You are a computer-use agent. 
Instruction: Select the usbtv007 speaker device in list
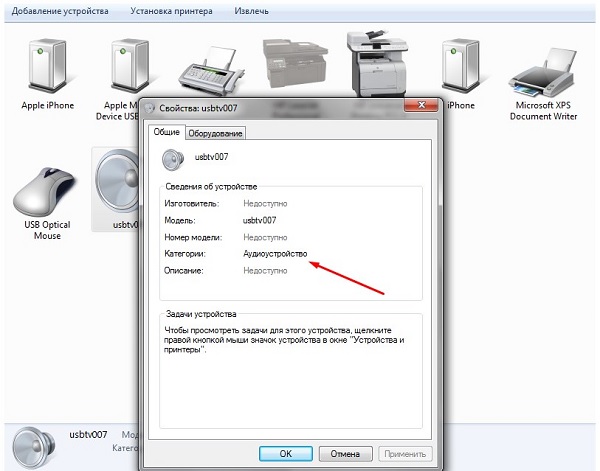(117, 189)
